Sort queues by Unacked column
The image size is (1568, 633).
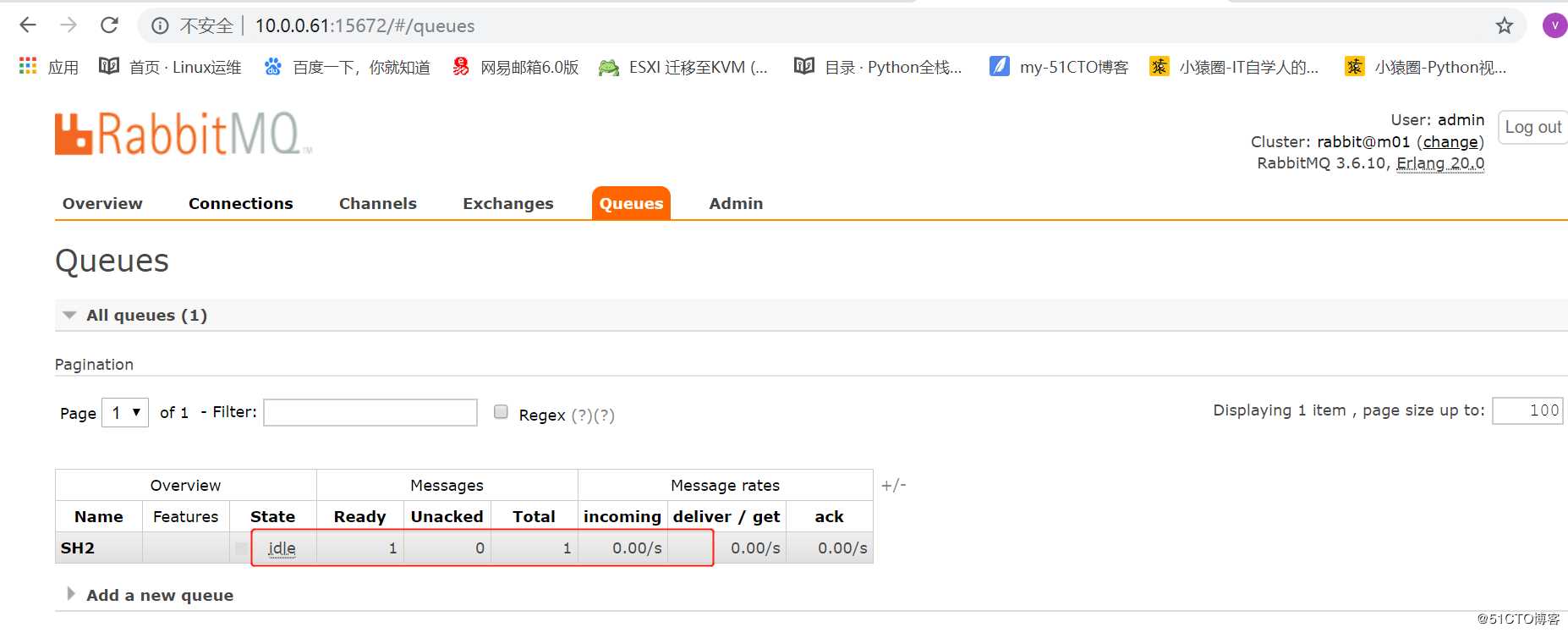[447, 516]
